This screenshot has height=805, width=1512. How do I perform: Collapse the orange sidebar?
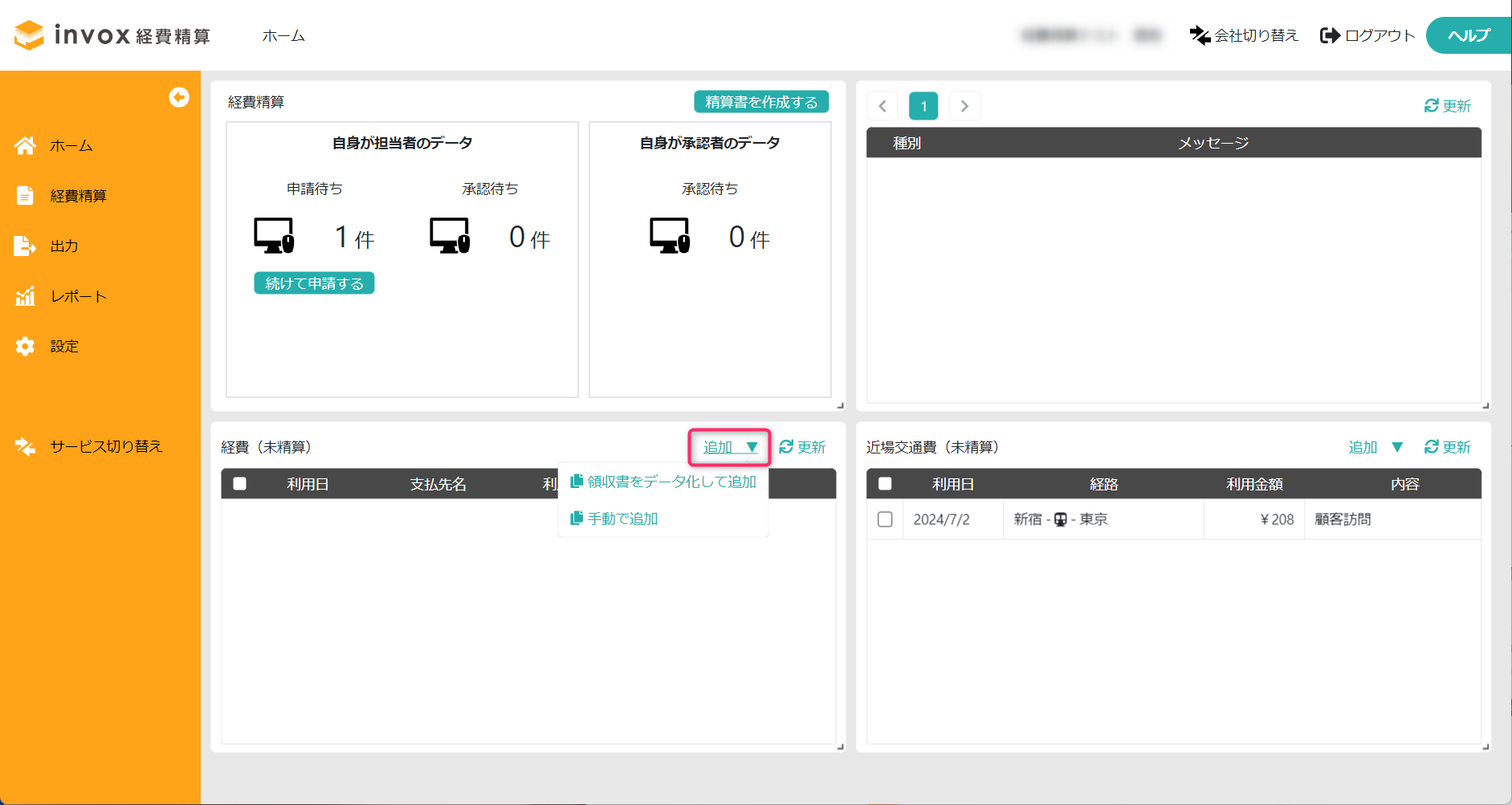pos(179,97)
